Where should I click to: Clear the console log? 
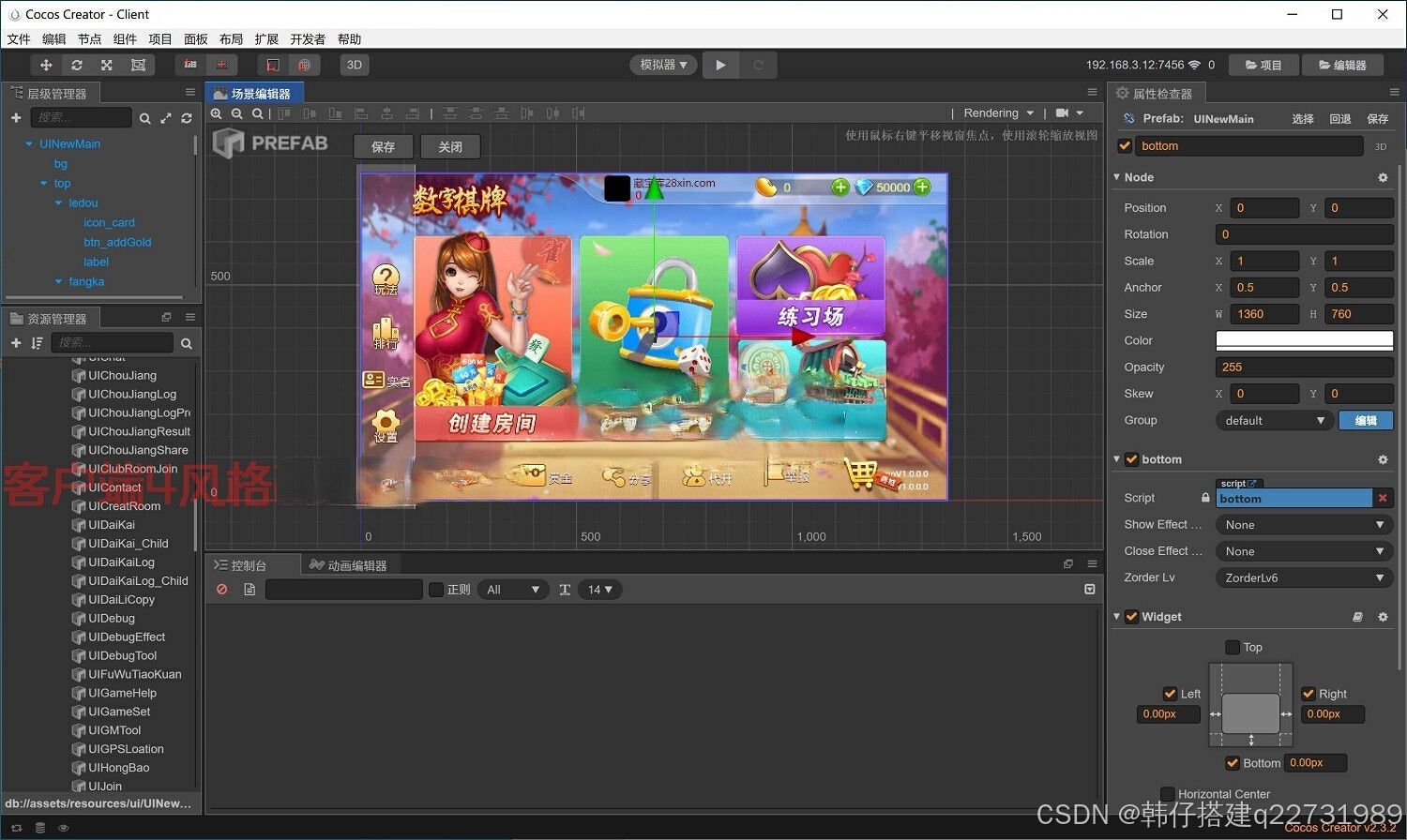click(x=222, y=590)
